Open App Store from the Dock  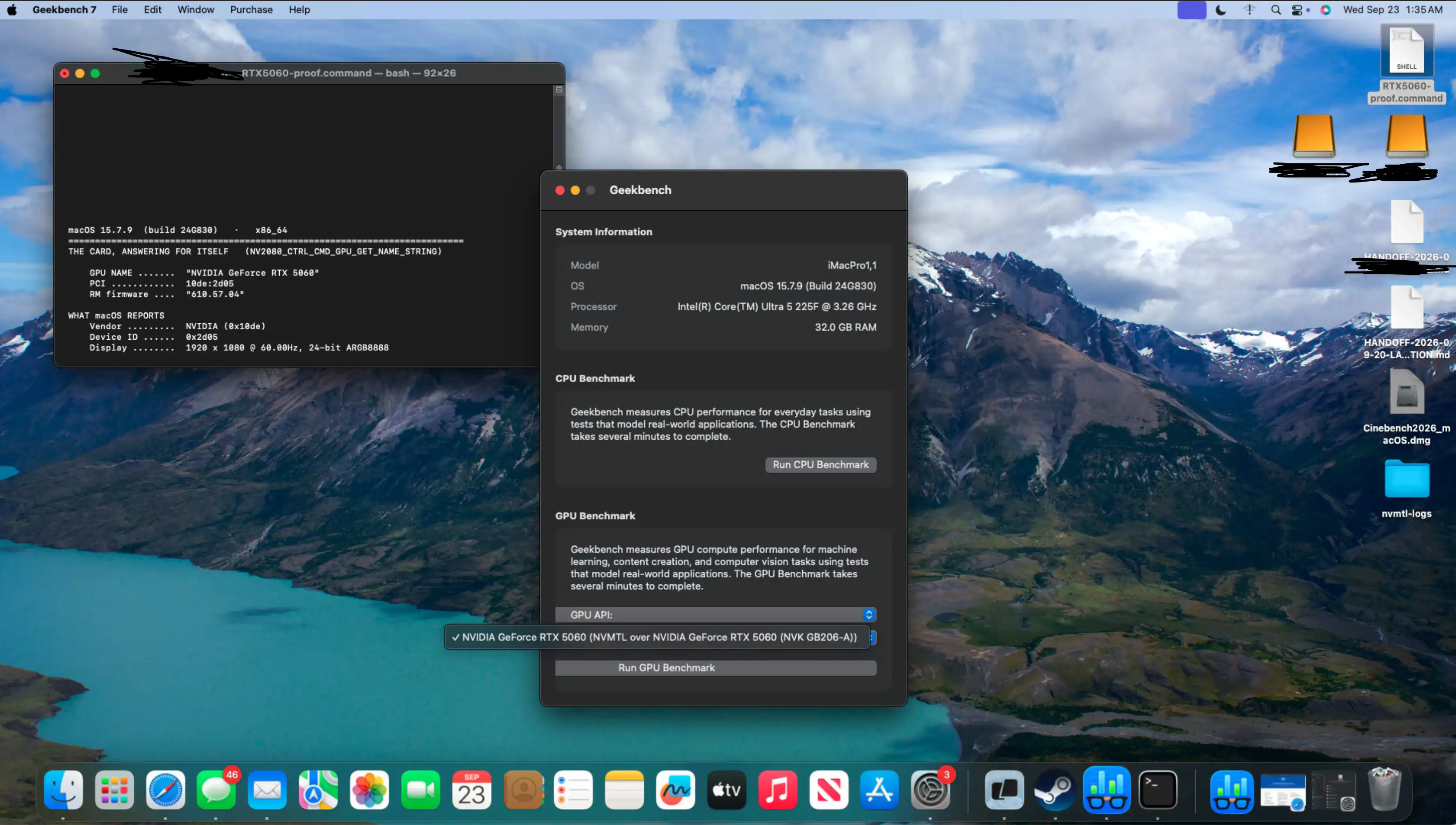coord(879,789)
